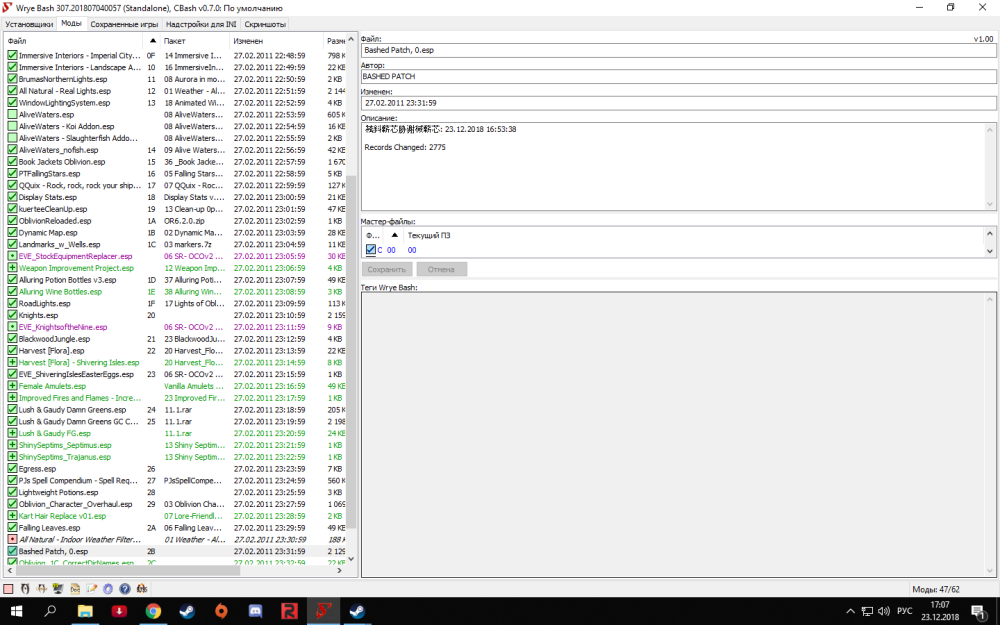Click the Файл name field with Bashed Patch, 0.esp

[679, 50]
